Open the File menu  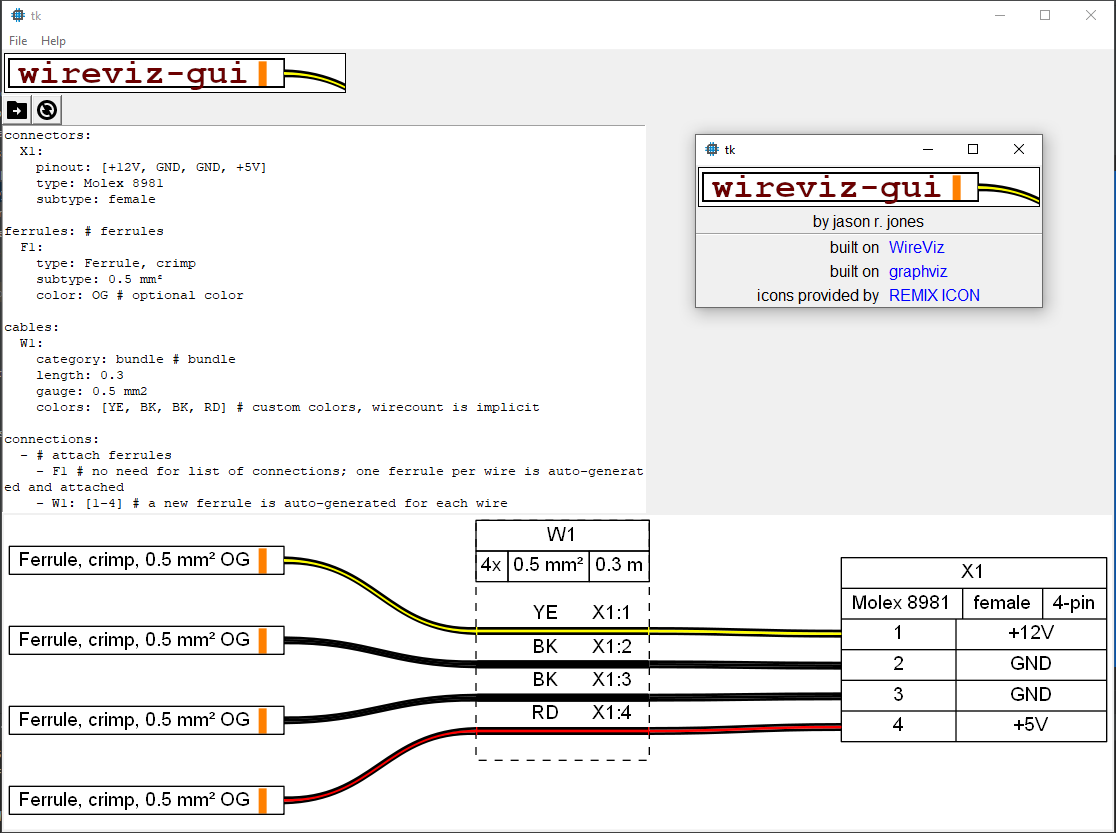pyautogui.click(x=18, y=41)
